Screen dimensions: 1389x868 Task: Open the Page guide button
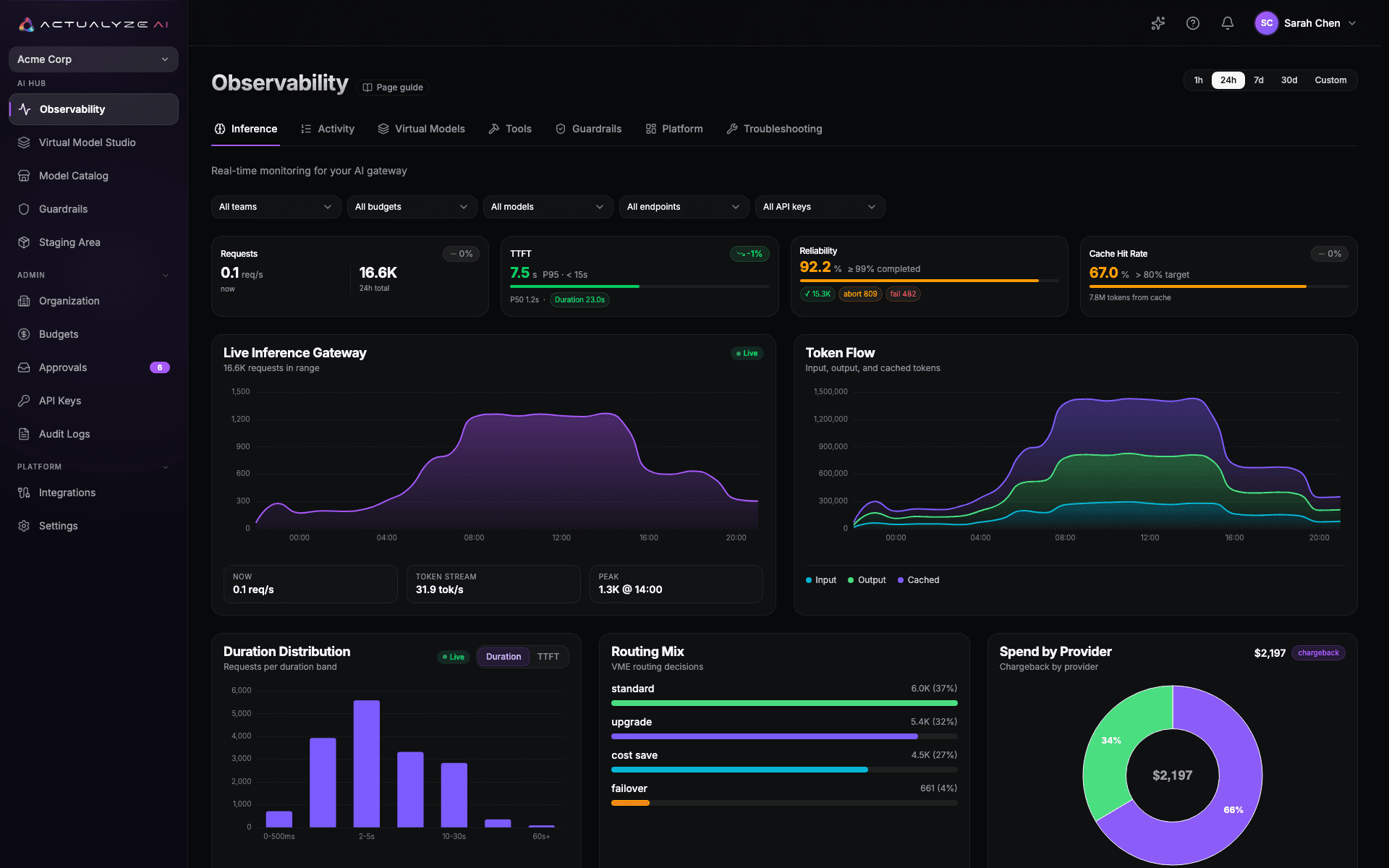click(393, 88)
